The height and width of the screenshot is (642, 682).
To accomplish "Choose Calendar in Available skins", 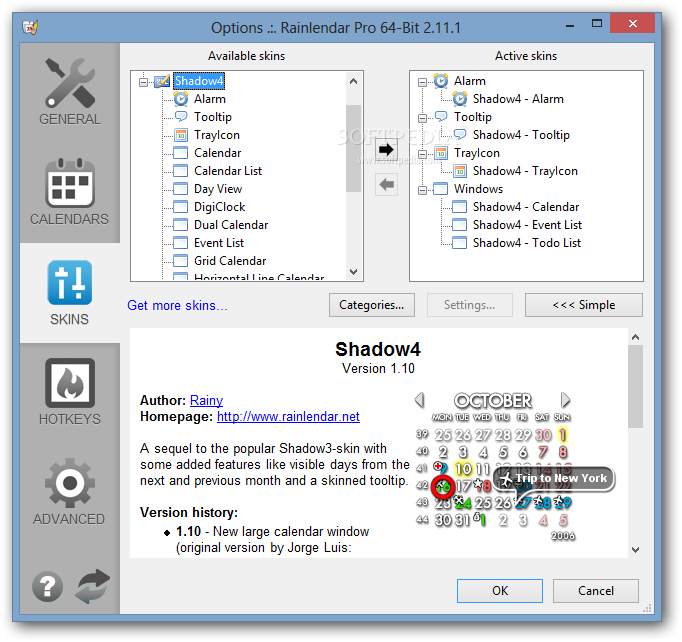I will [x=217, y=153].
